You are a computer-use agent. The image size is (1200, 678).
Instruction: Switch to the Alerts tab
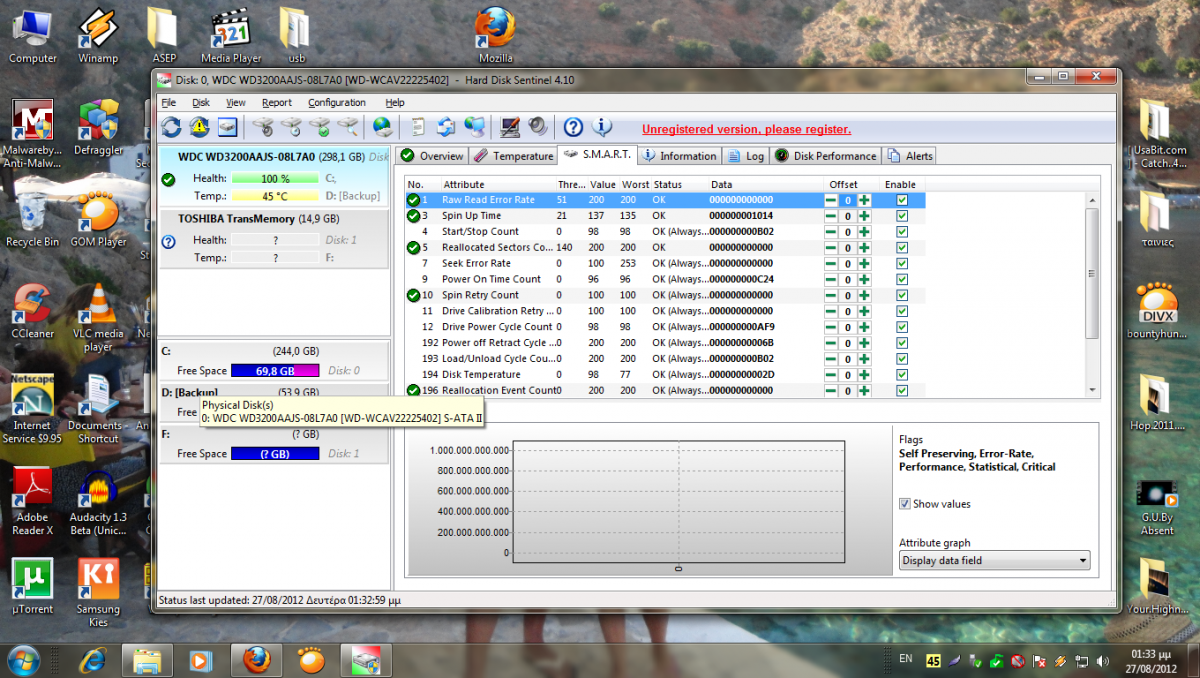[x=909, y=156]
